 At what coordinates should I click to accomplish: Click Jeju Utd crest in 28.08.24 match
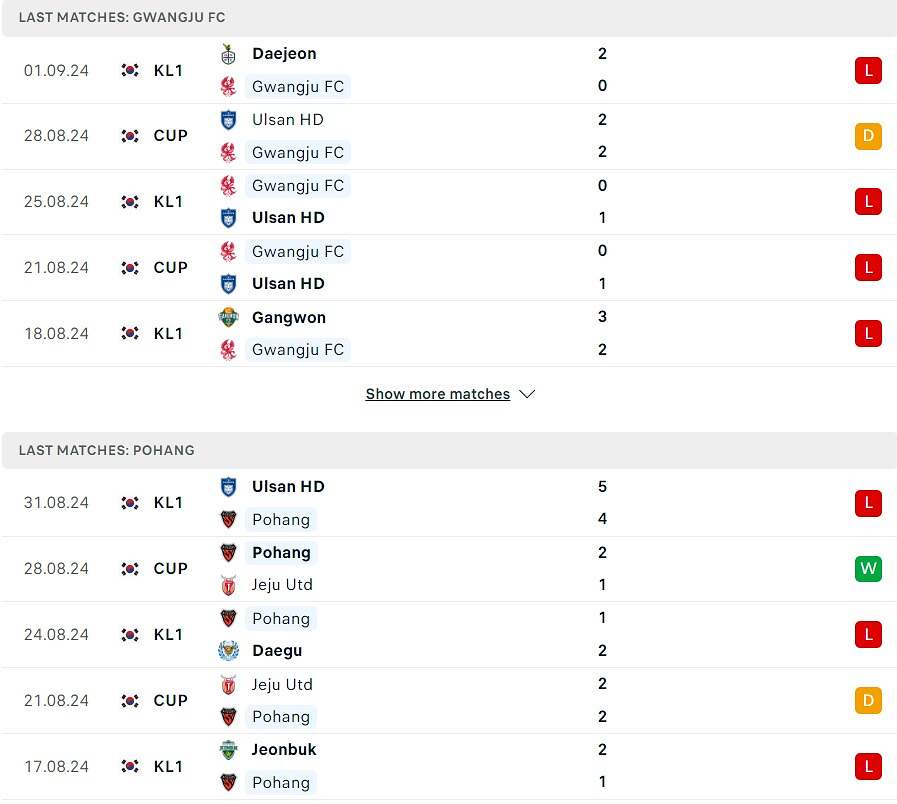pyautogui.click(x=228, y=585)
